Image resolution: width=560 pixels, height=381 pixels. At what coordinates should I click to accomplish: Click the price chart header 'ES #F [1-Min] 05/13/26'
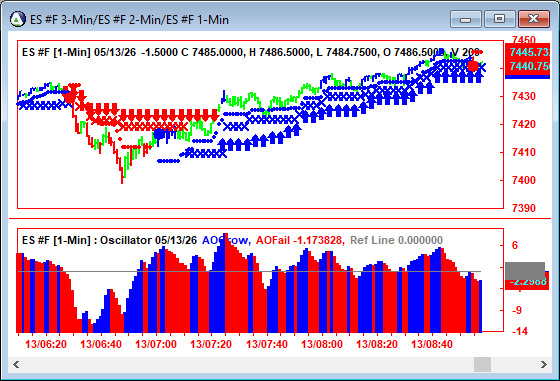tap(79, 52)
